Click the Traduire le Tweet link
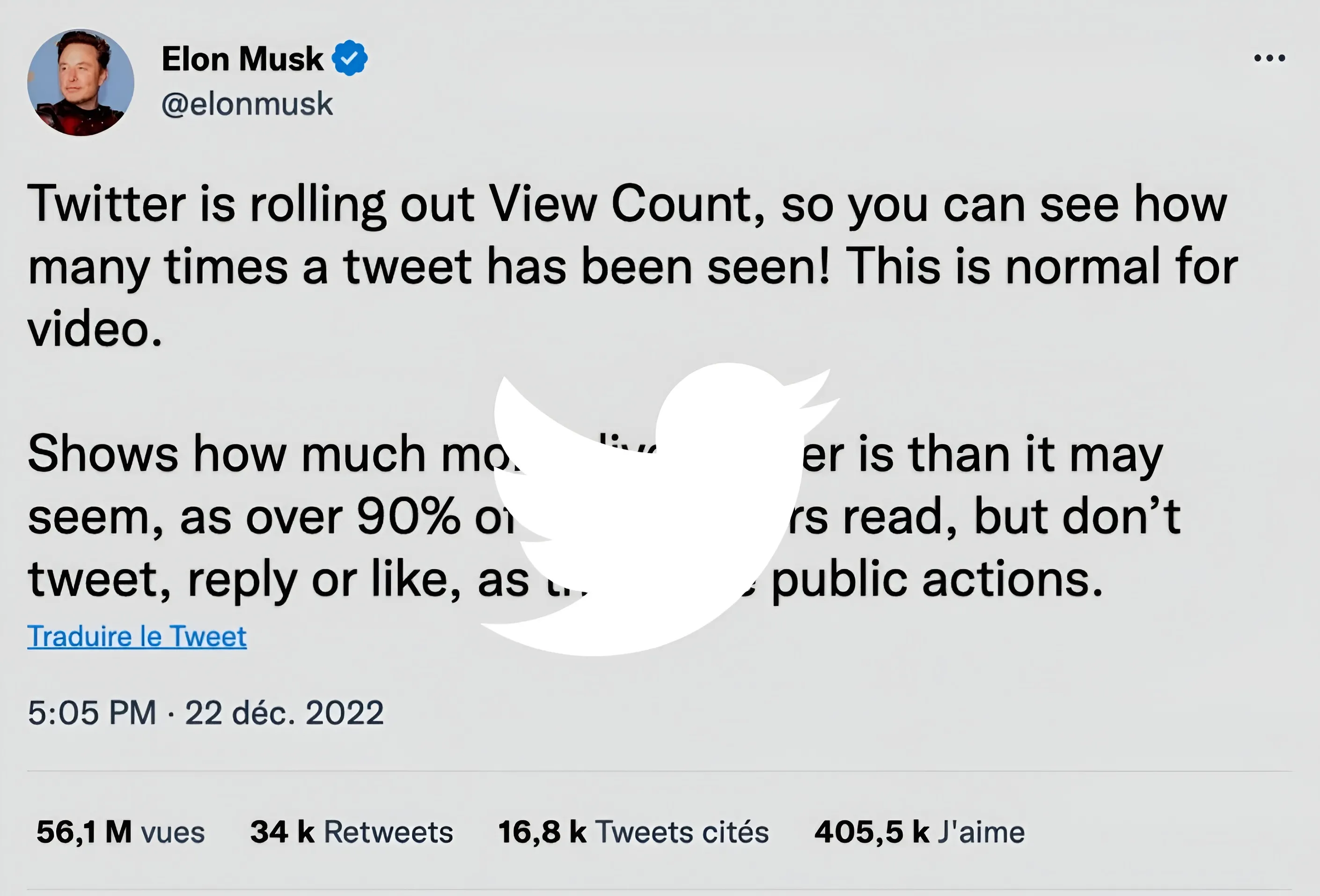 [137, 636]
